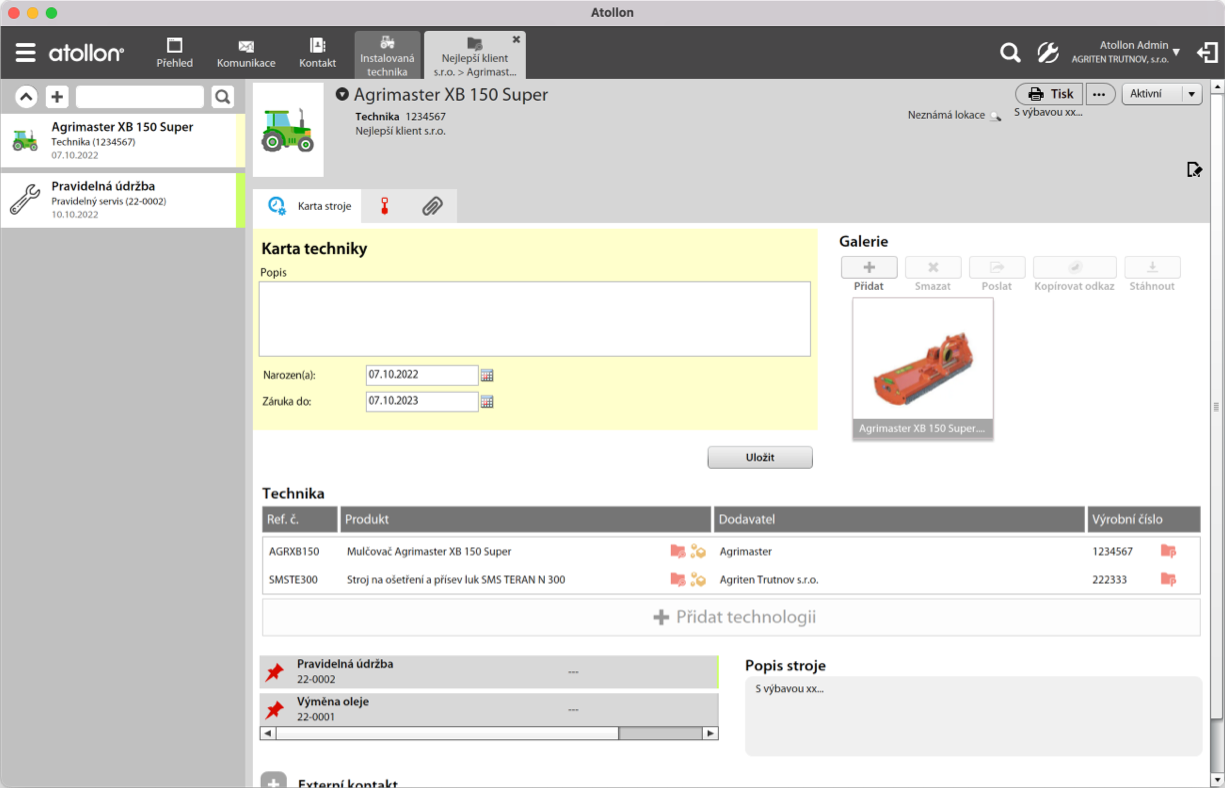Screen dimensions: 1225x788
Task: Open the Komunikace section
Action: (x=246, y=54)
